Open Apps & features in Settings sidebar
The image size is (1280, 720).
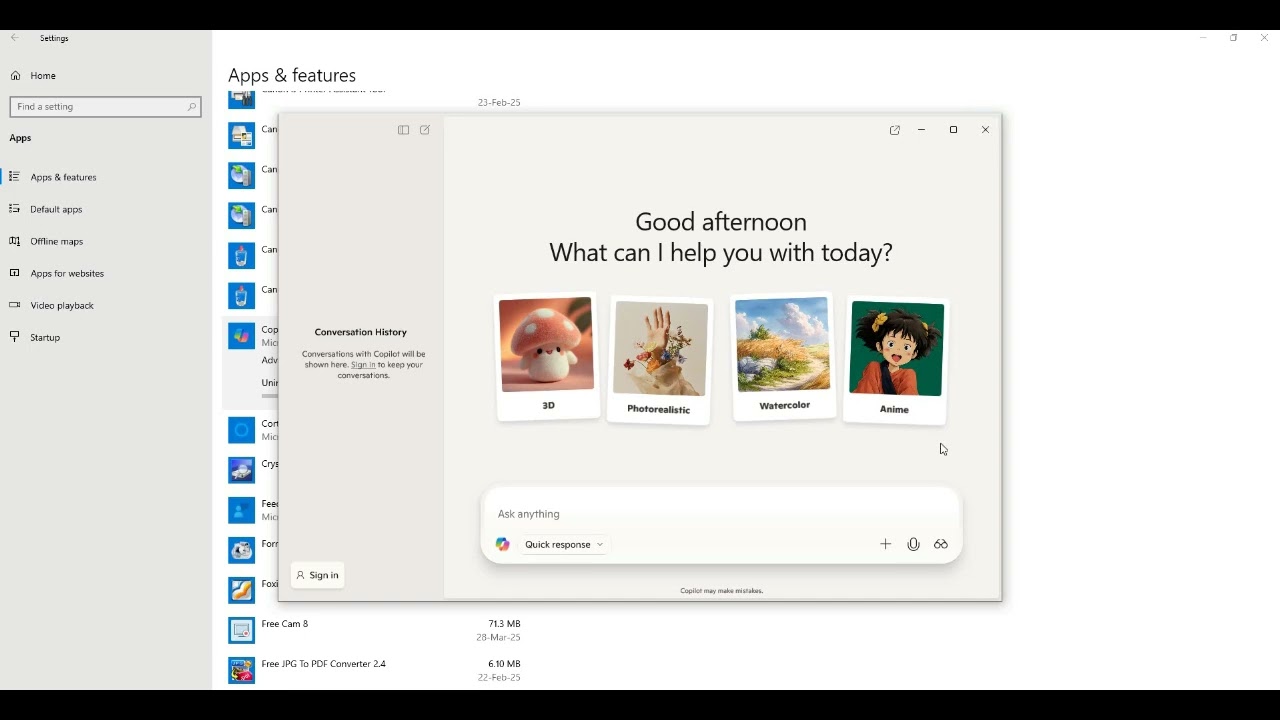pyautogui.click(x=63, y=177)
